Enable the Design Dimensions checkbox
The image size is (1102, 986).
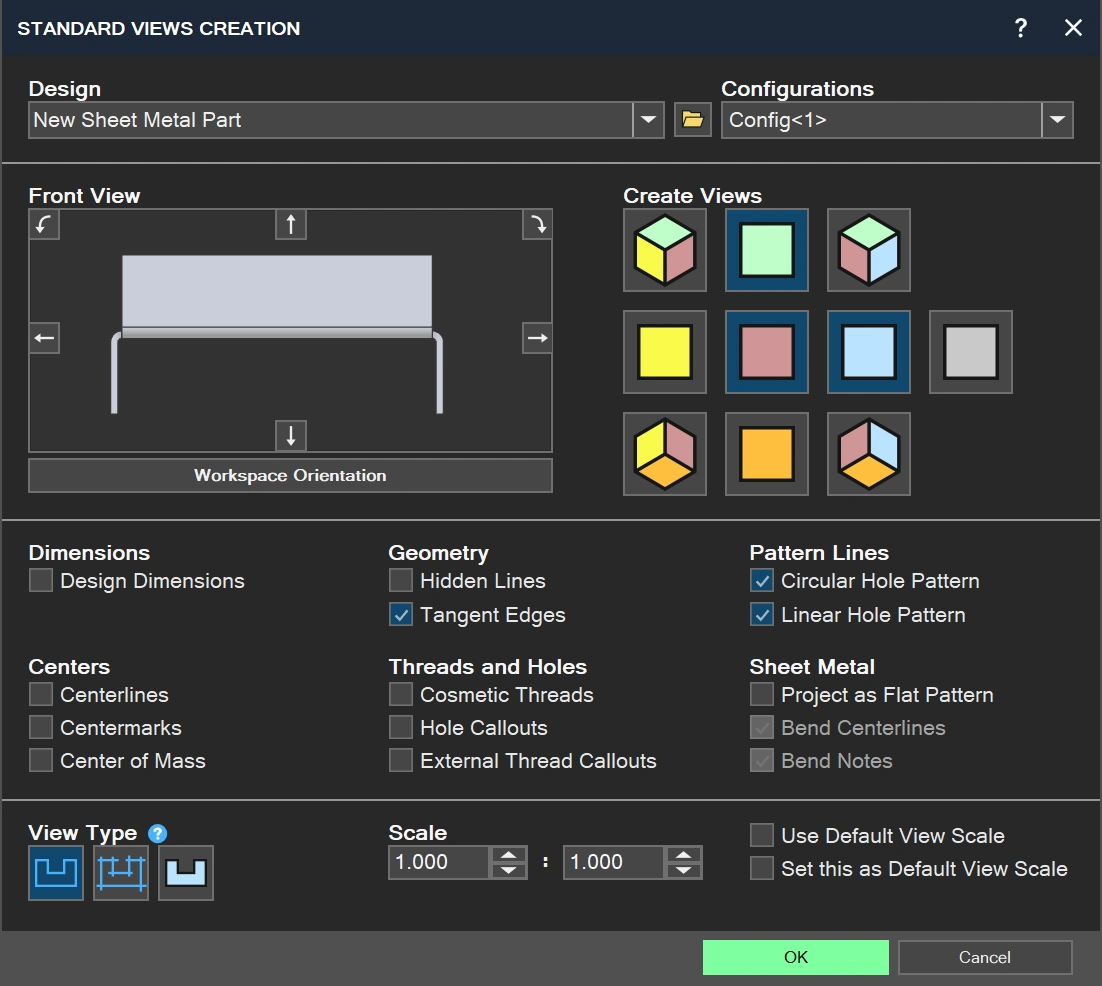coord(41,580)
